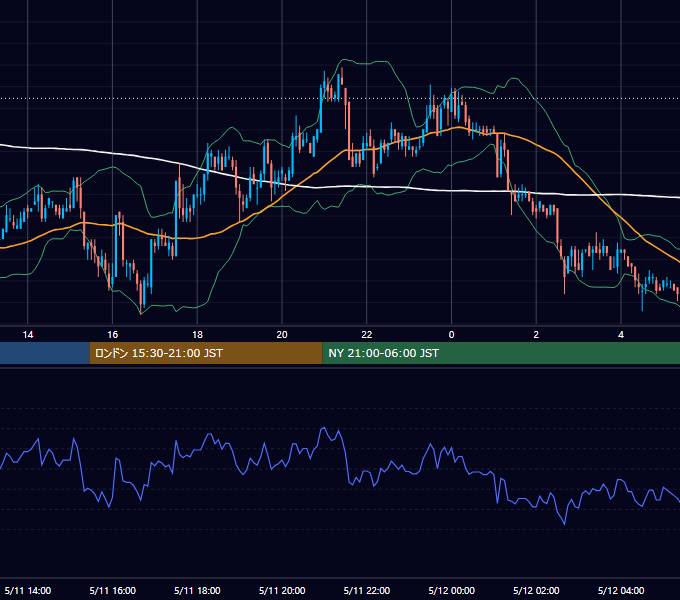Viewport: 680px width, 600px height.
Task: Click the 16 hour label on chart axis
Action: tap(113, 335)
